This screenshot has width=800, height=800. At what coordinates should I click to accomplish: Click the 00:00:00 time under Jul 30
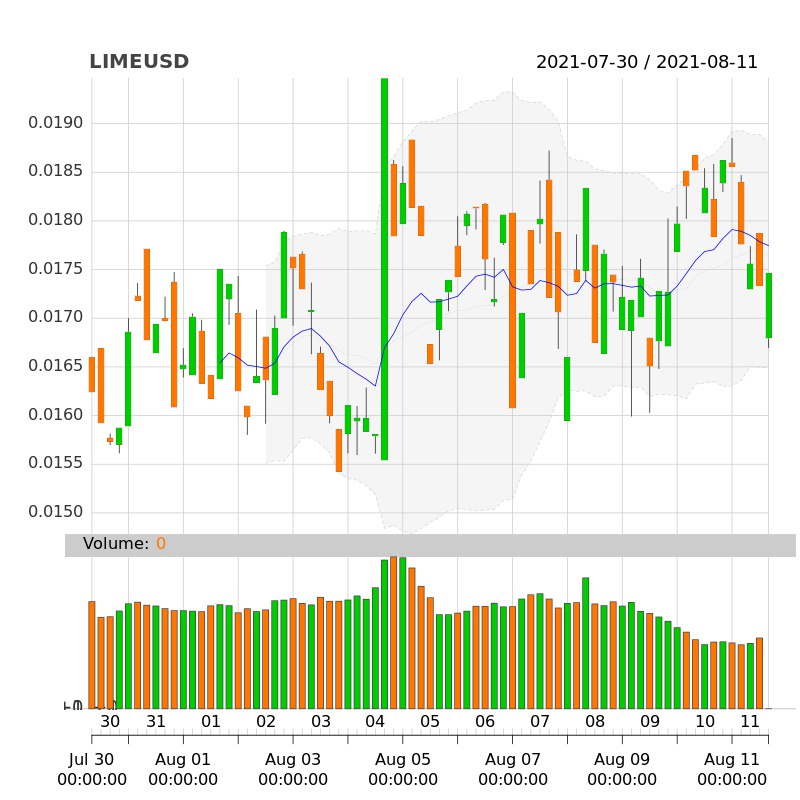click(x=92, y=780)
